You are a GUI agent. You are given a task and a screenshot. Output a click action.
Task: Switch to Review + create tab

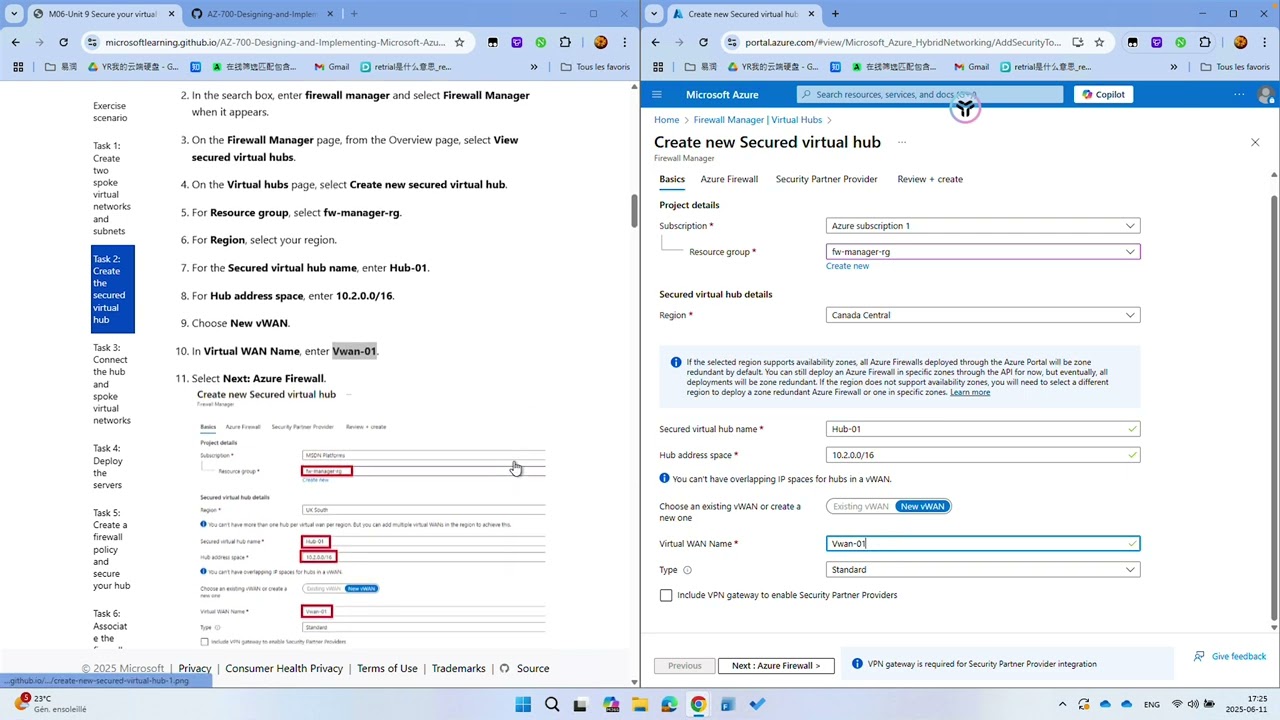tap(930, 179)
